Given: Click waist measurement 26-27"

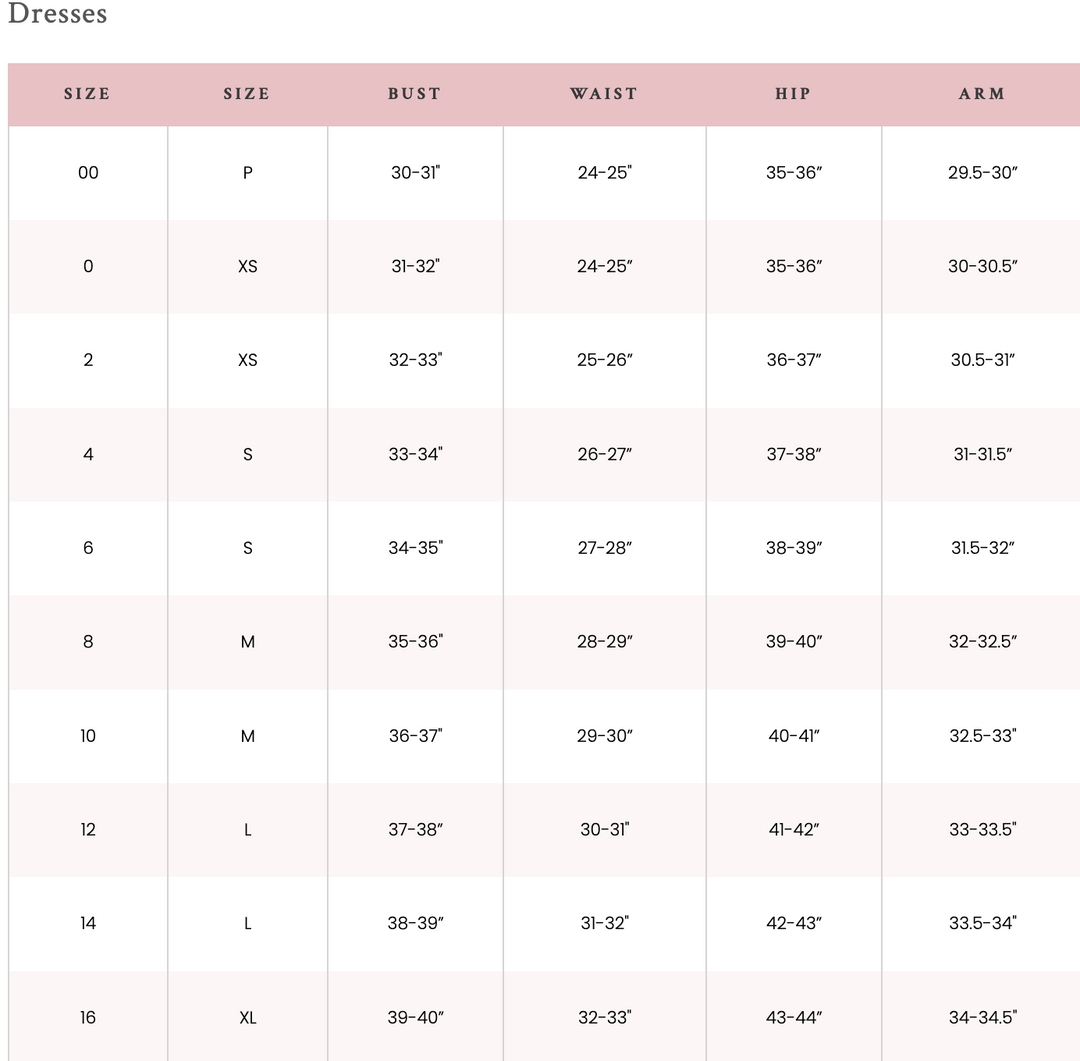Looking at the screenshot, I should pos(604,454).
